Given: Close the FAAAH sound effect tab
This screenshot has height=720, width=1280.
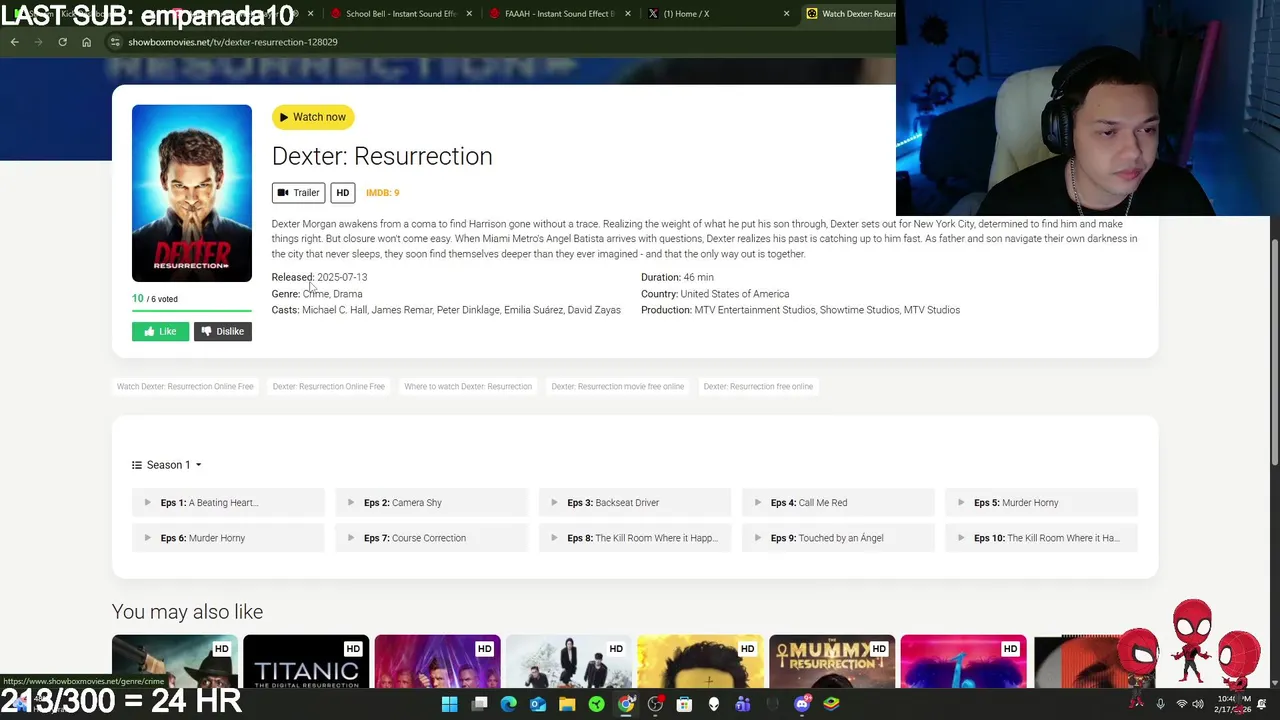Looking at the screenshot, I should (628, 14).
